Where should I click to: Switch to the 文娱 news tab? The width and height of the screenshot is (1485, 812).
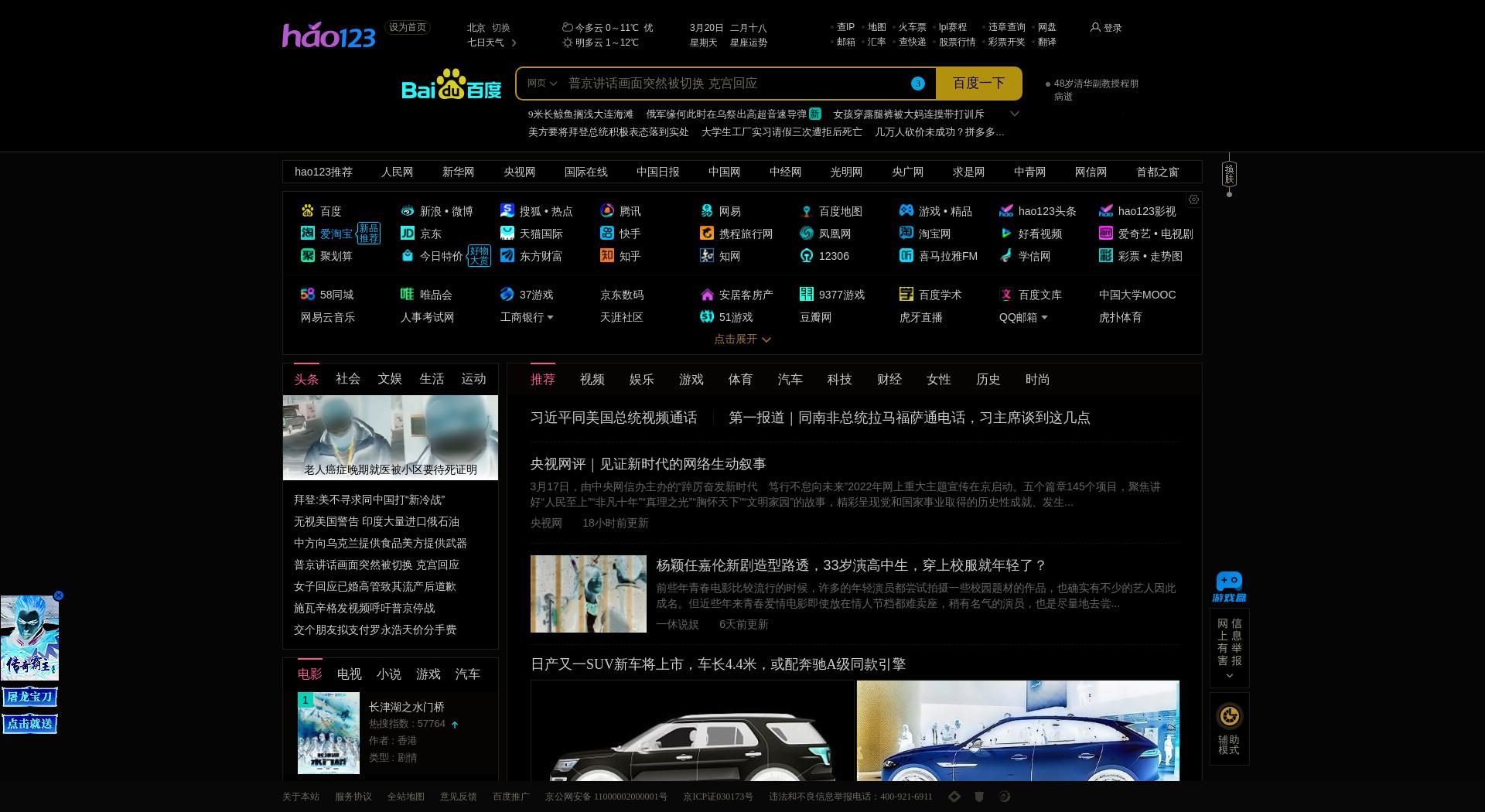390,379
